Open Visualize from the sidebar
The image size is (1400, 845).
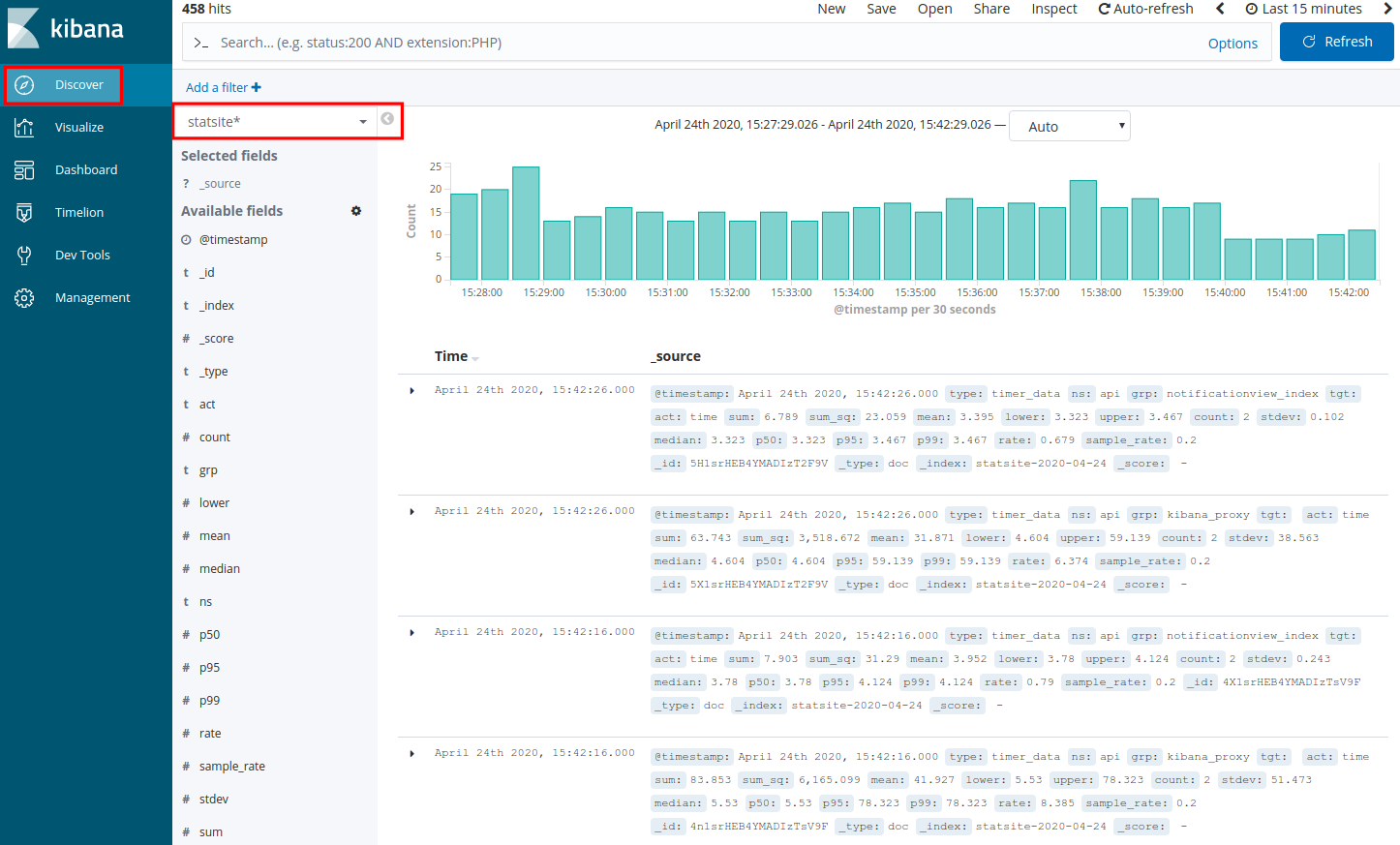pyautogui.click(x=78, y=128)
